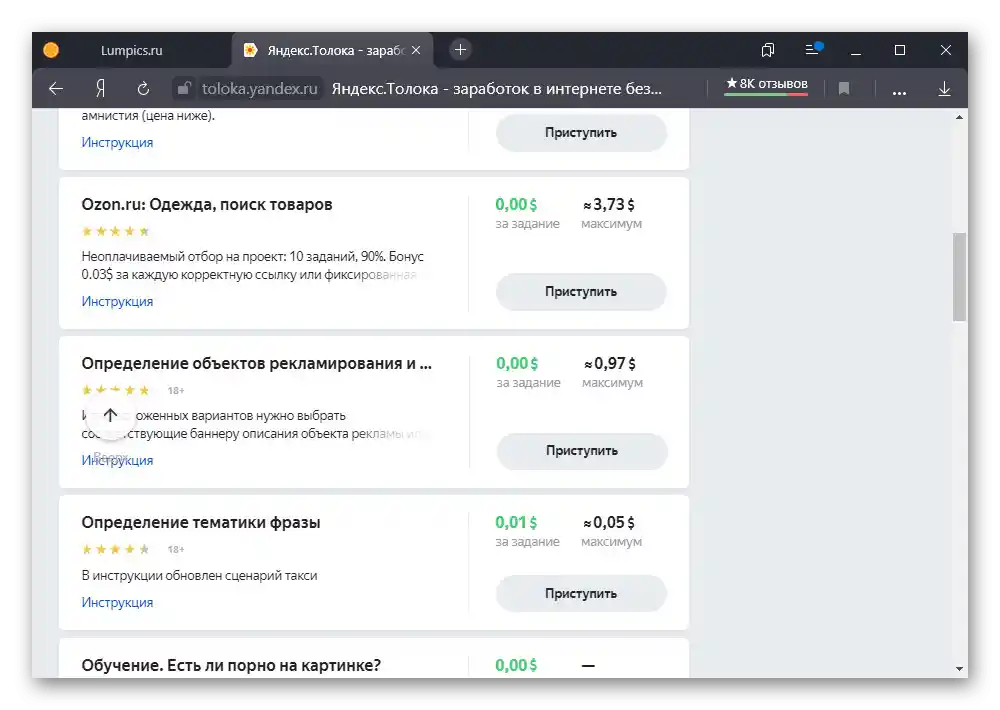
Task: Open site lock security info
Action: pyautogui.click(x=183, y=89)
